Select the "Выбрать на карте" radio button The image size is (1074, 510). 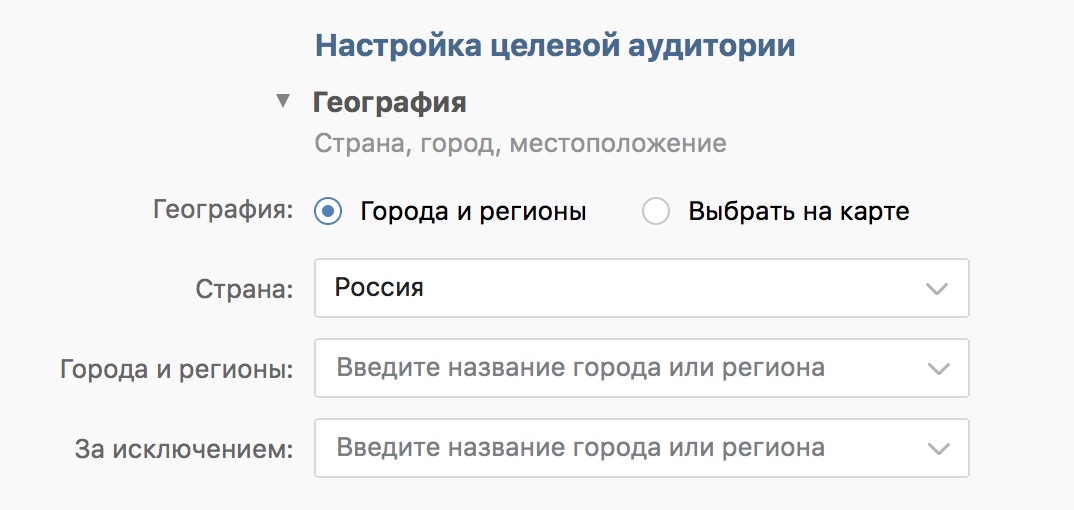pos(656,212)
